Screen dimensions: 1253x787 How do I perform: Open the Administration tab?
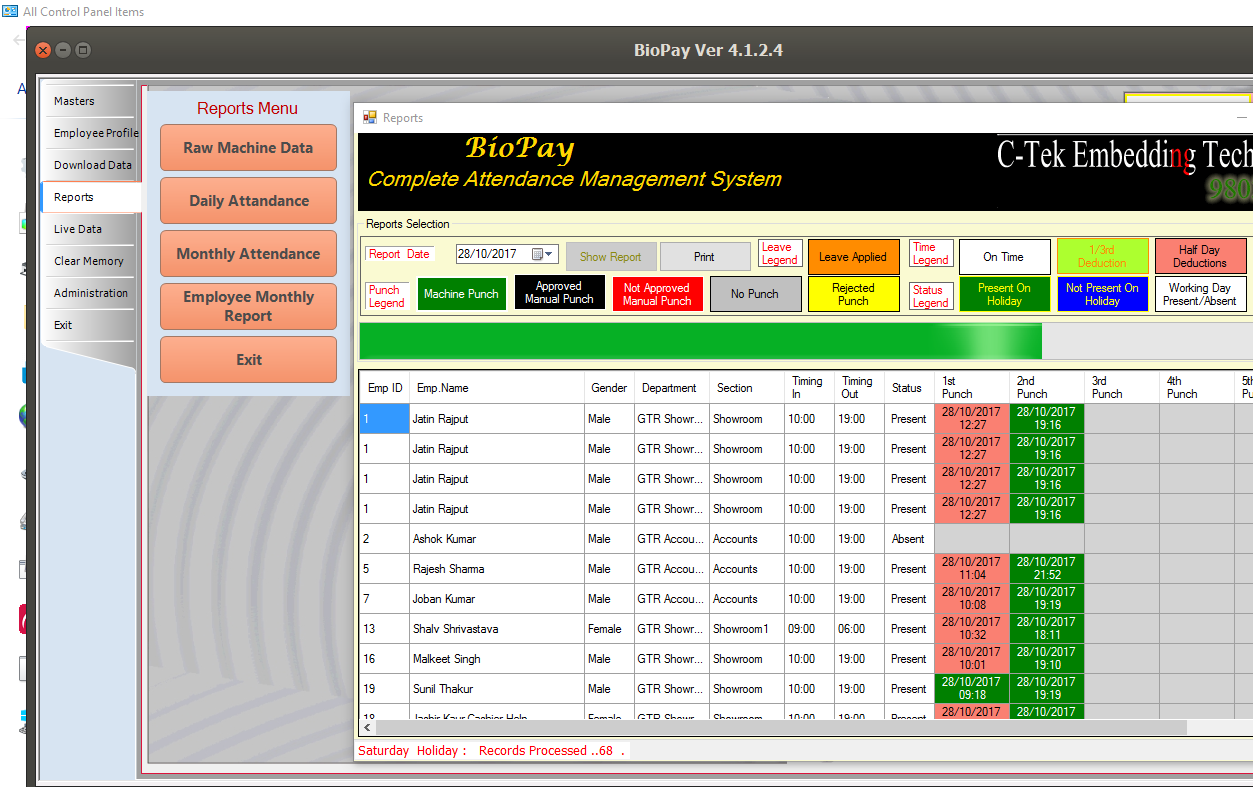click(x=87, y=293)
